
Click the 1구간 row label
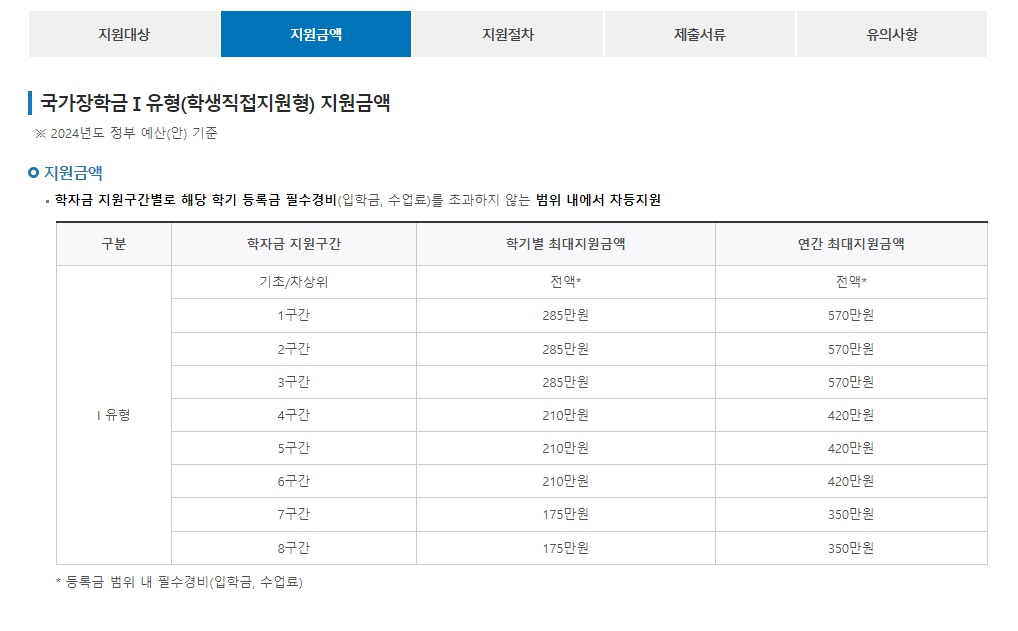coord(293,316)
